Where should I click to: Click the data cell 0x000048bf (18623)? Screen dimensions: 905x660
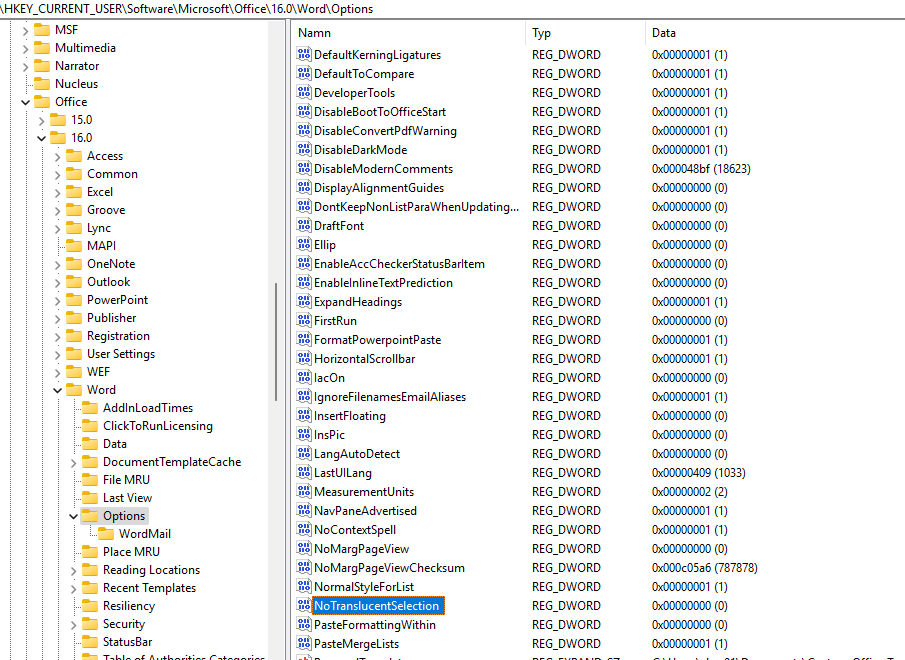pos(701,168)
